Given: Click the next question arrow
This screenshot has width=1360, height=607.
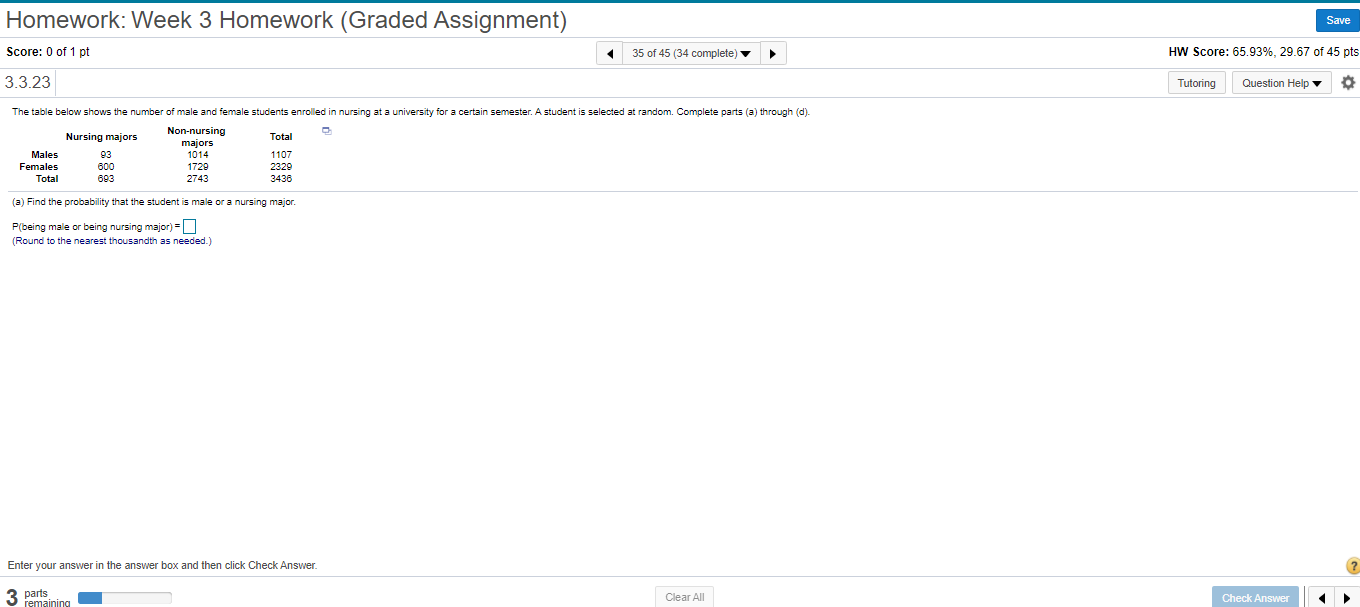Looking at the screenshot, I should (x=773, y=52).
